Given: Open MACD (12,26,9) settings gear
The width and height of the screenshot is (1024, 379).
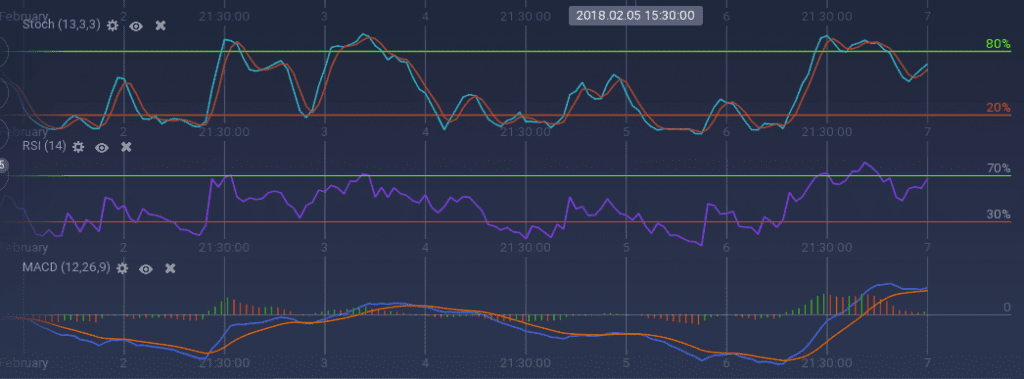Looking at the screenshot, I should click(122, 268).
